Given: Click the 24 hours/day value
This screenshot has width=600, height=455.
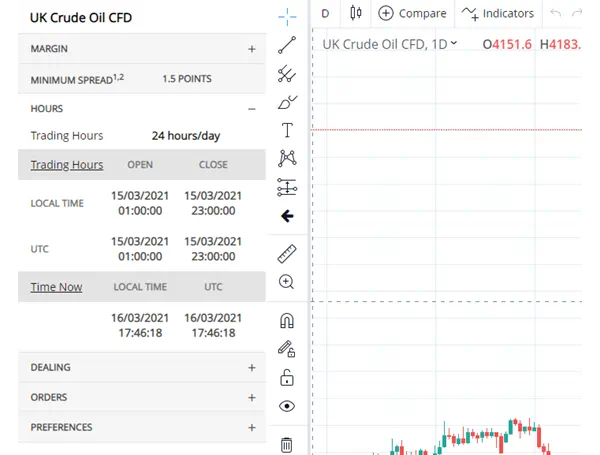Looking at the screenshot, I should [186, 136].
